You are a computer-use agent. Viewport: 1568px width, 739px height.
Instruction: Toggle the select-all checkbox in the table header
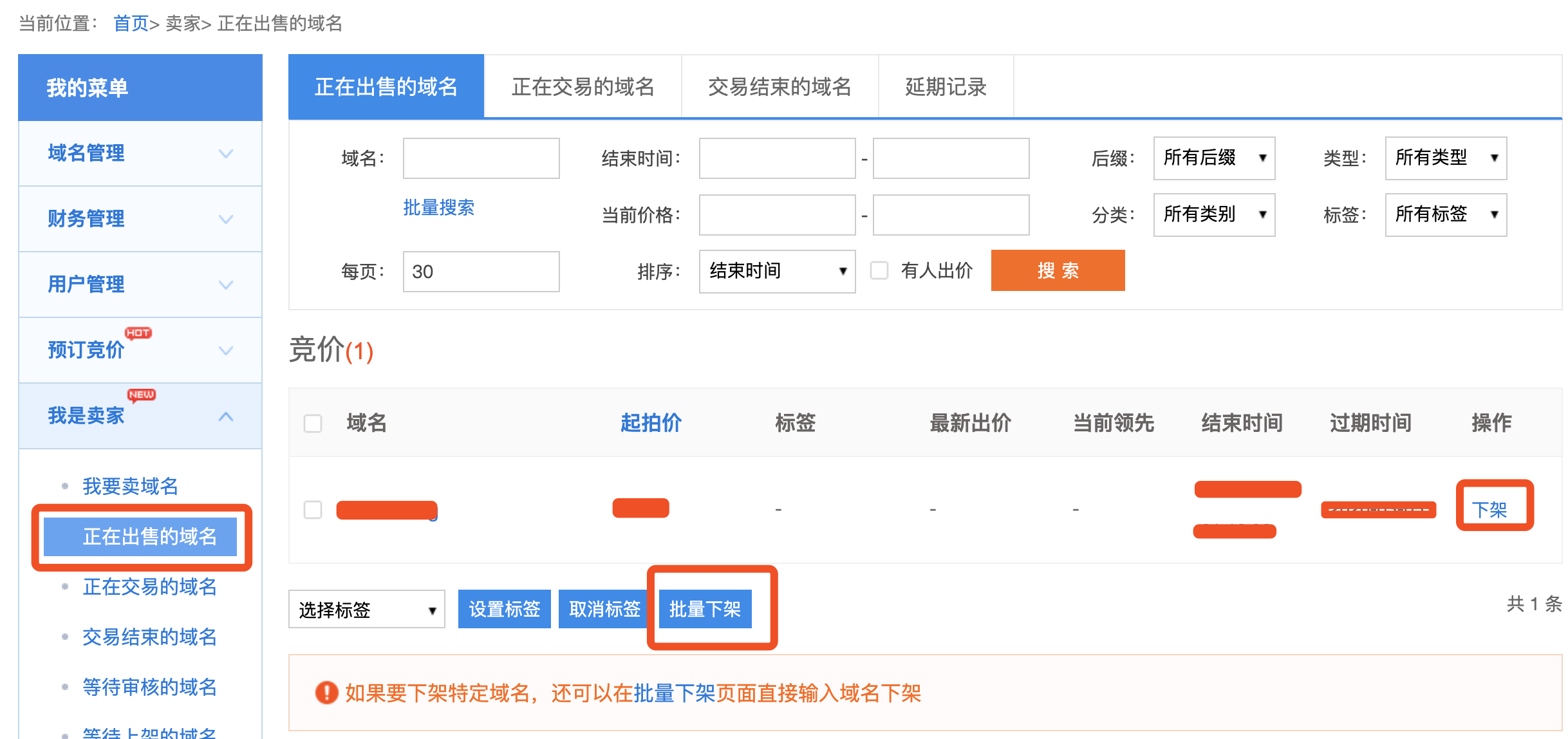click(313, 424)
